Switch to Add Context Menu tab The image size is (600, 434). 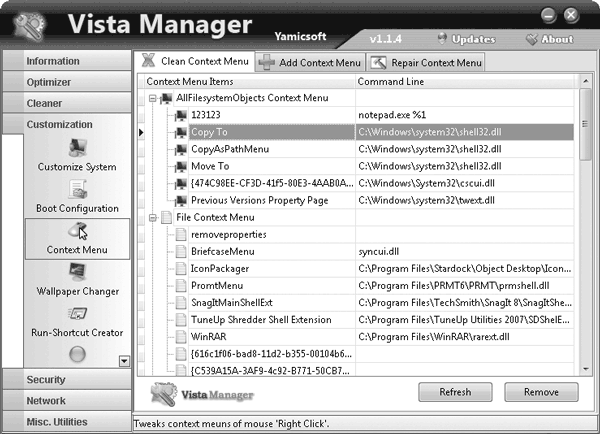coord(309,62)
